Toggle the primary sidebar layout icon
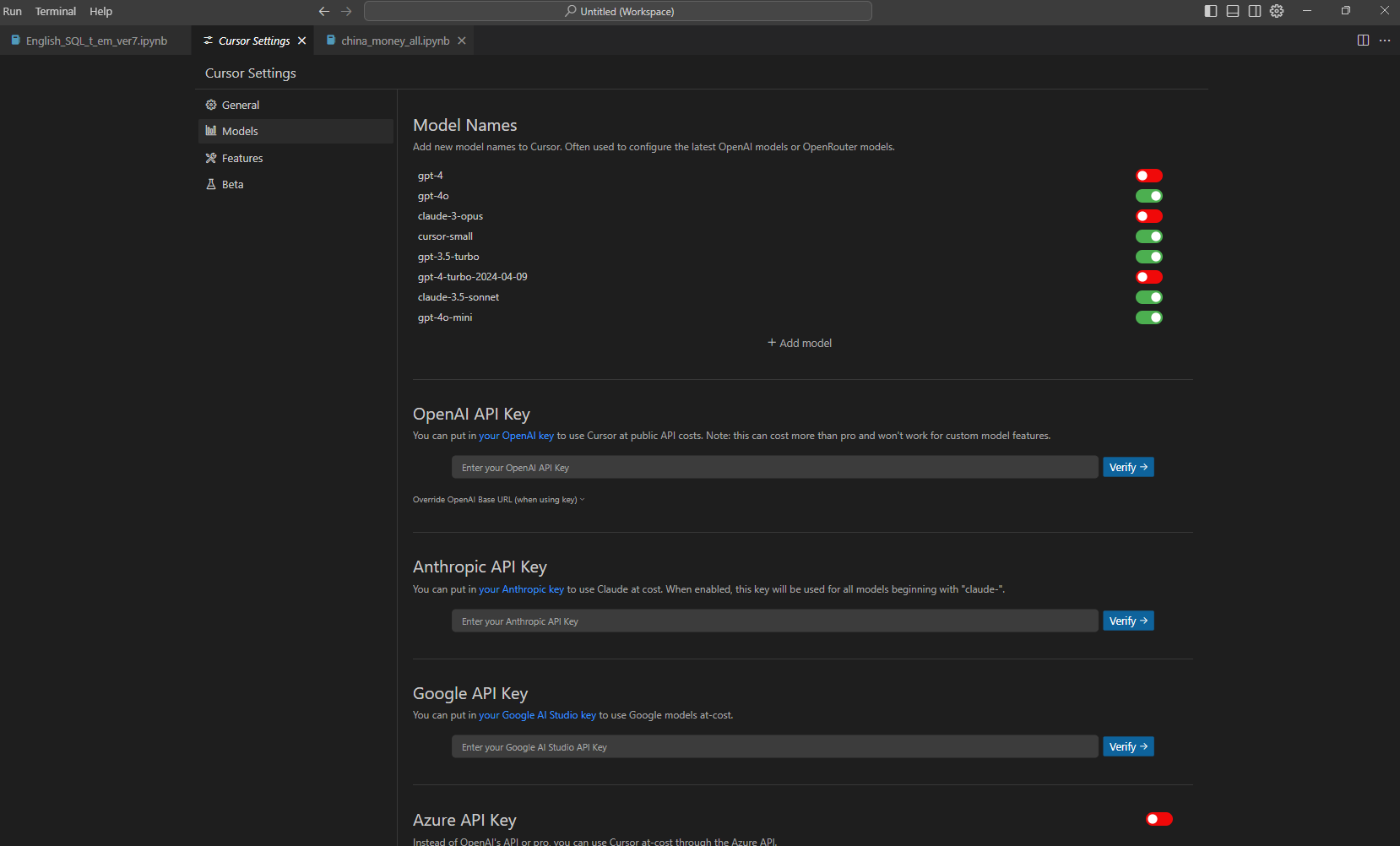 point(1211,11)
